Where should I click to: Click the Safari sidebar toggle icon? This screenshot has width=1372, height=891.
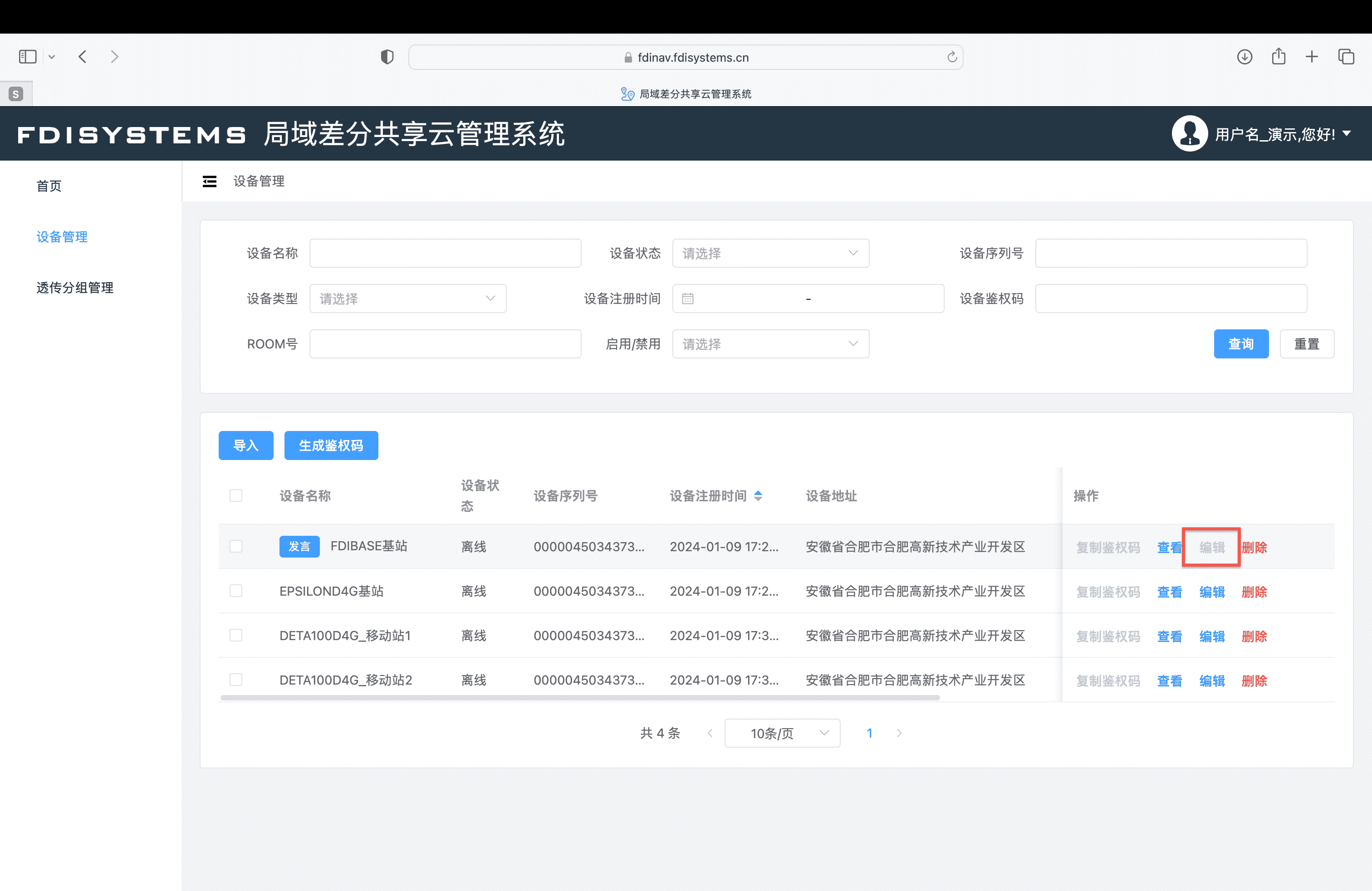pos(28,56)
